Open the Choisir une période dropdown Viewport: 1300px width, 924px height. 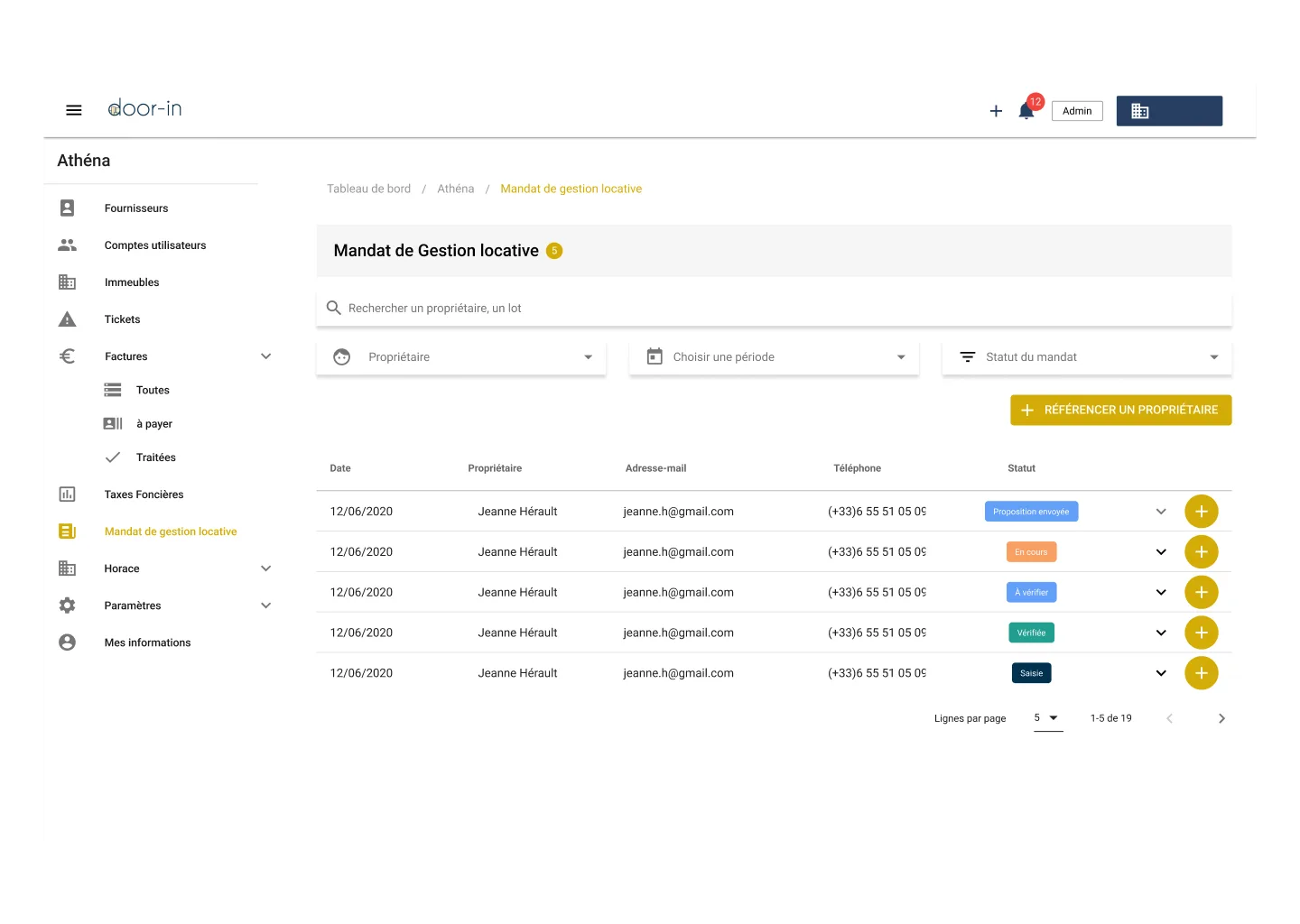point(774,357)
